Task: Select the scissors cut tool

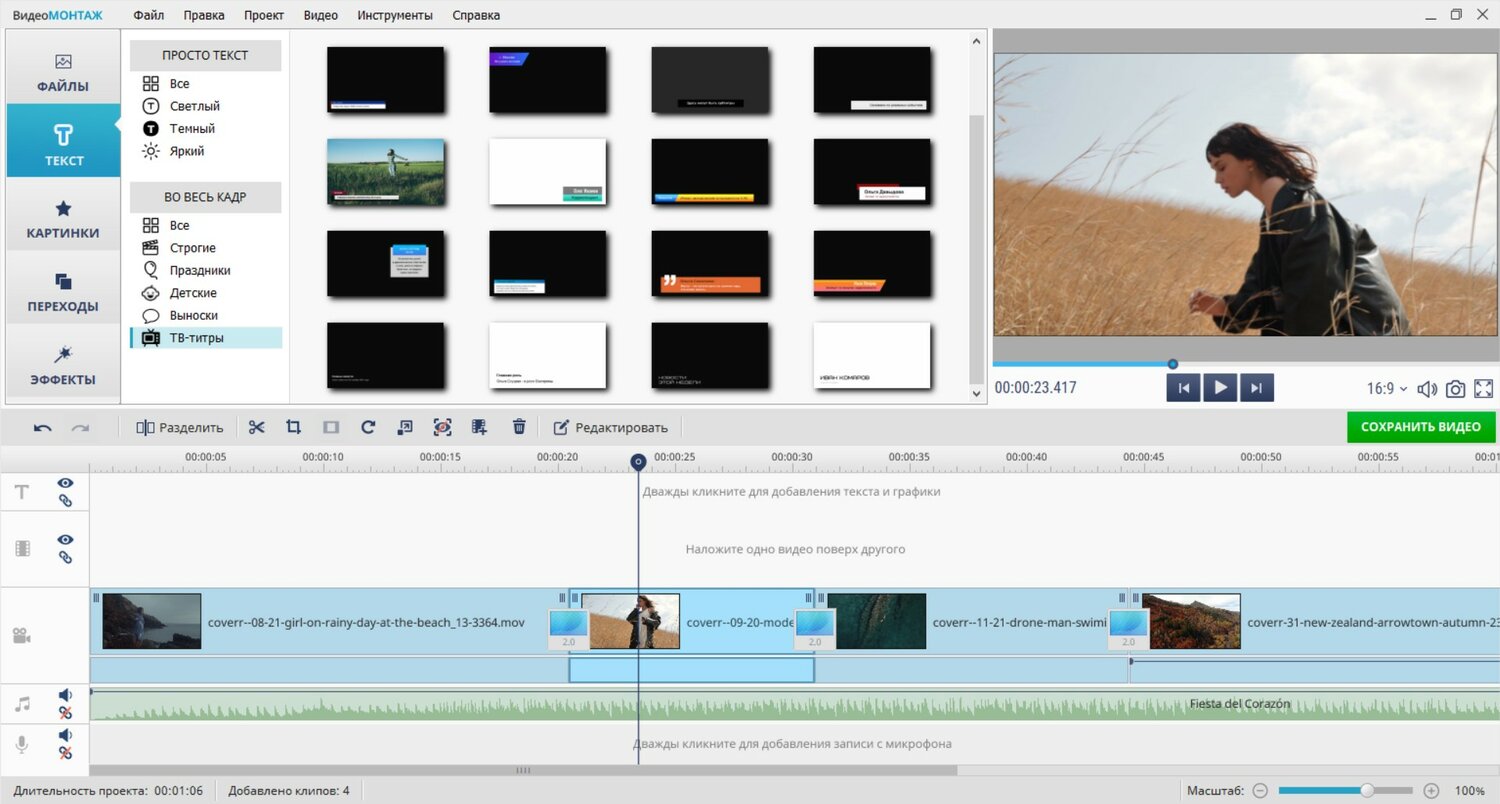Action: (x=257, y=427)
